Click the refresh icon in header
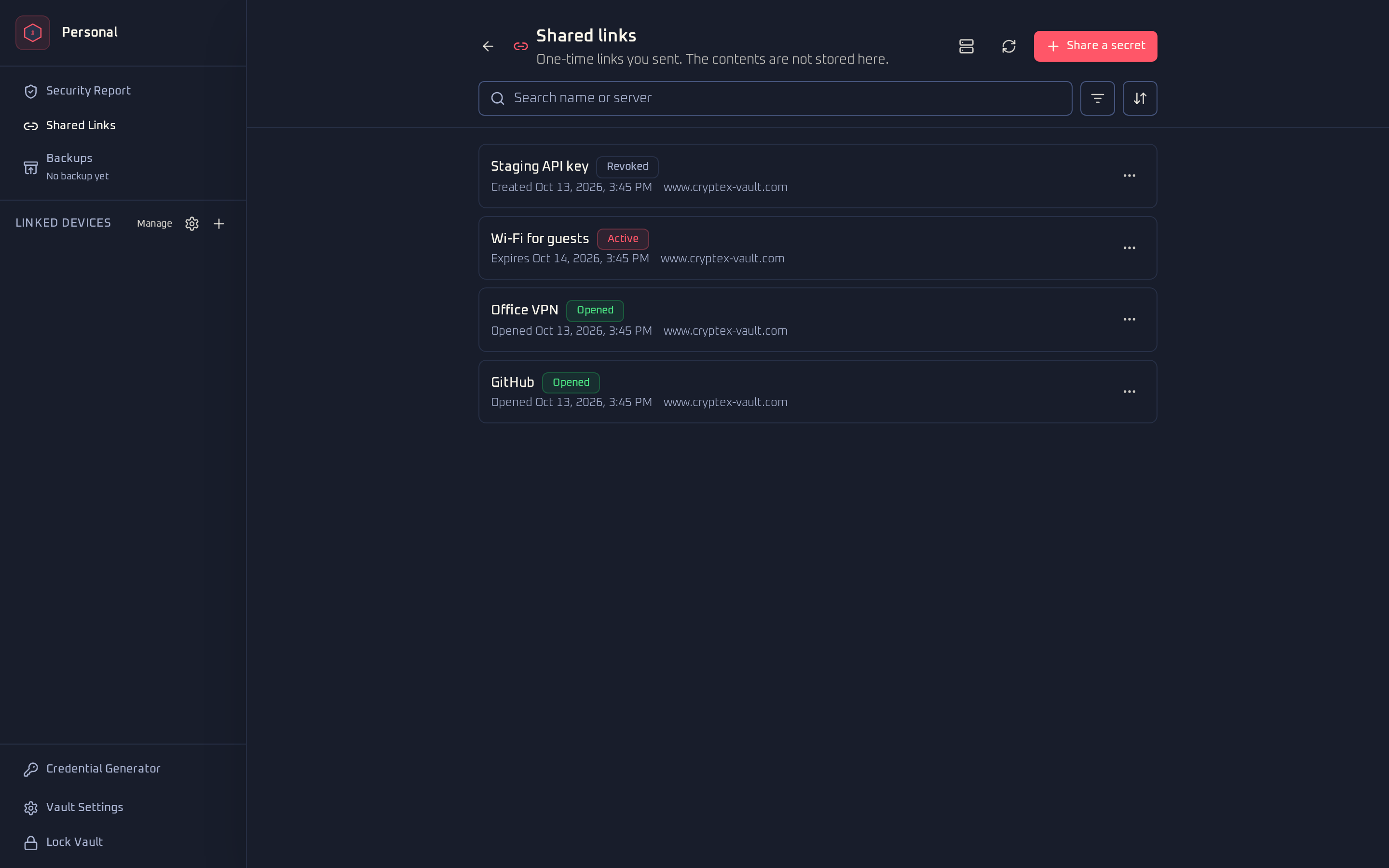This screenshot has width=1389, height=868. [1008, 46]
